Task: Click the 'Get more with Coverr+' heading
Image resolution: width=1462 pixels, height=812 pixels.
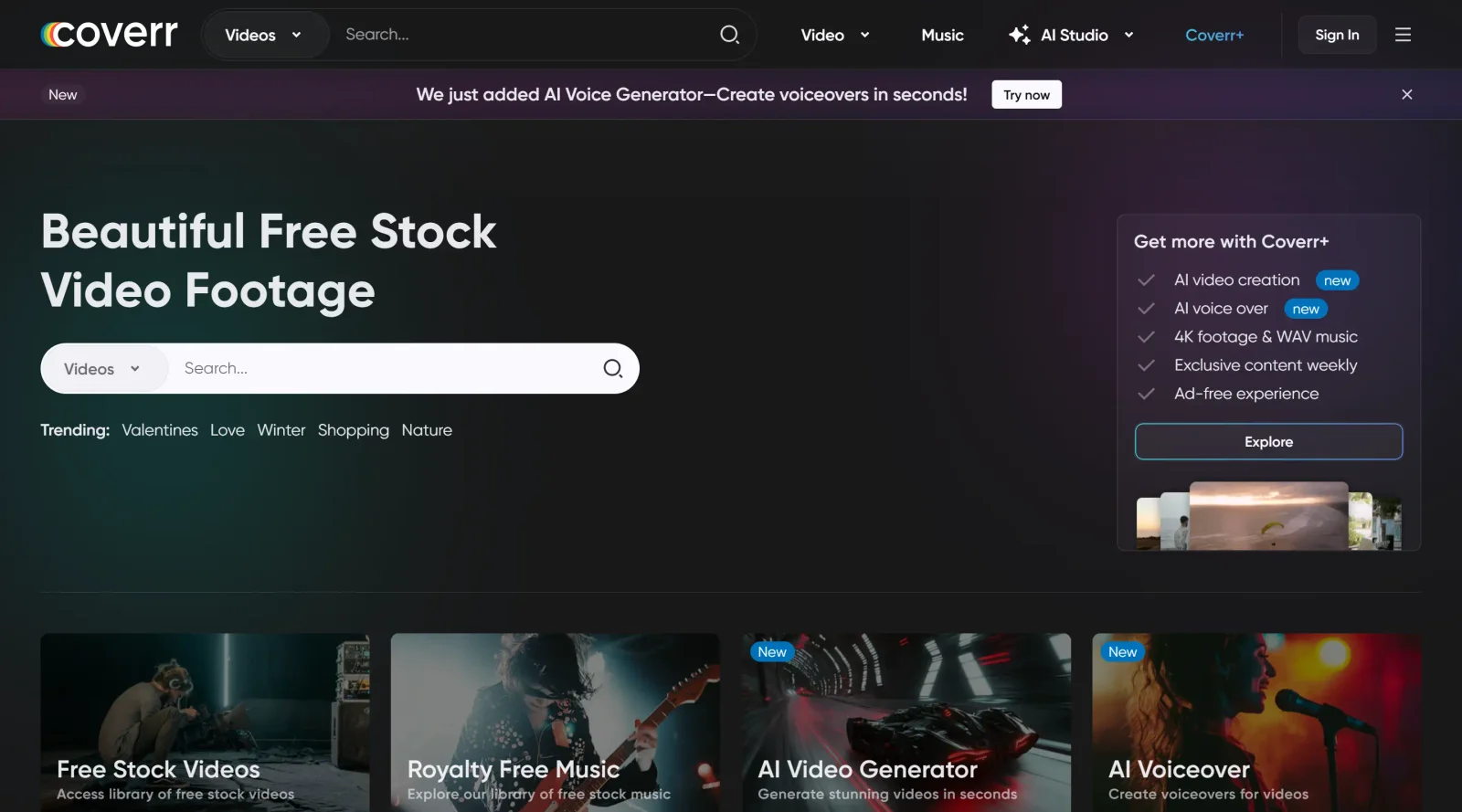Action: coord(1231,241)
